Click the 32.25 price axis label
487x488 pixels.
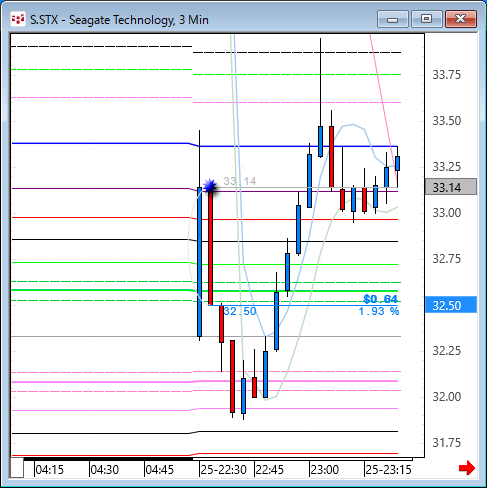pos(446,351)
